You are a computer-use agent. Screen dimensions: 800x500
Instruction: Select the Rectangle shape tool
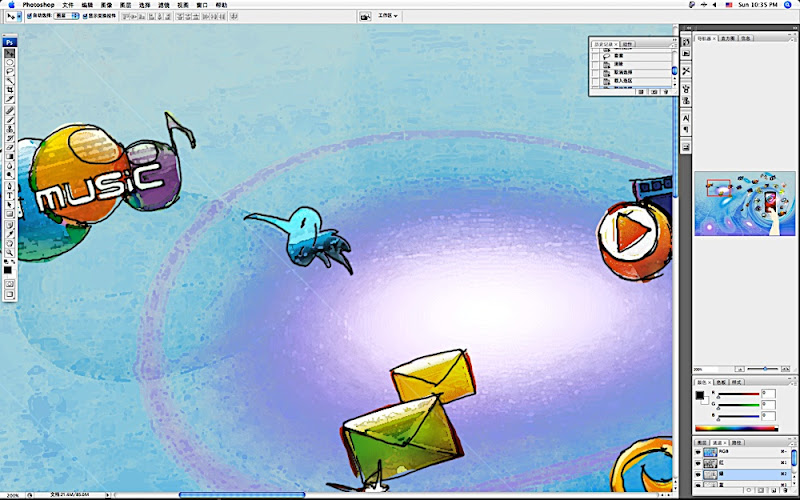[10, 215]
